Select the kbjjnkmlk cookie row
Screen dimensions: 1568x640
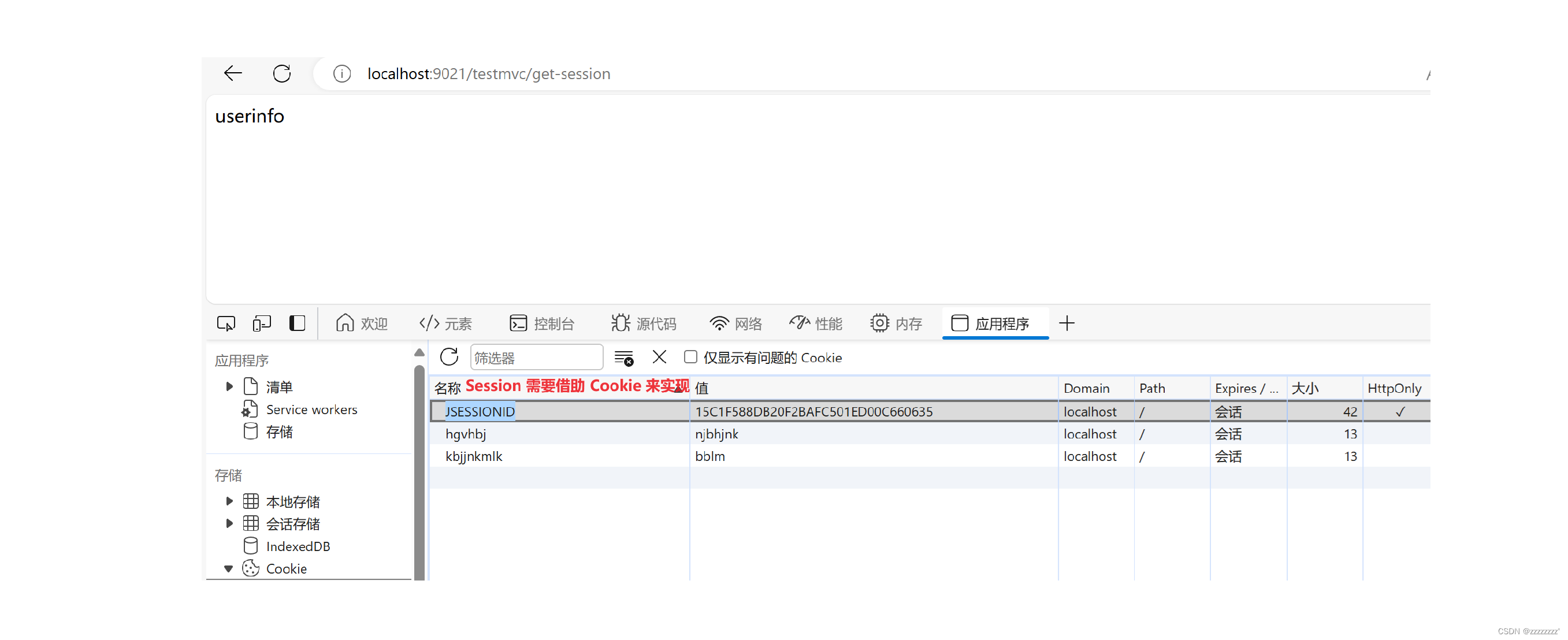pyautogui.click(x=930, y=456)
